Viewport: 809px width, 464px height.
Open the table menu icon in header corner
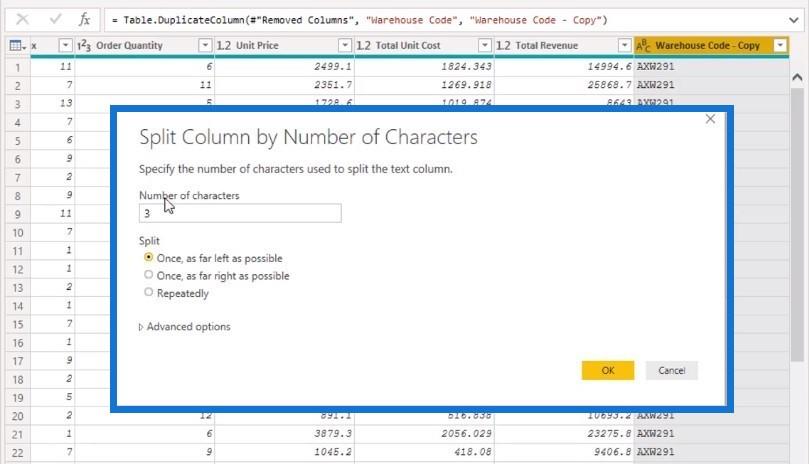18,45
